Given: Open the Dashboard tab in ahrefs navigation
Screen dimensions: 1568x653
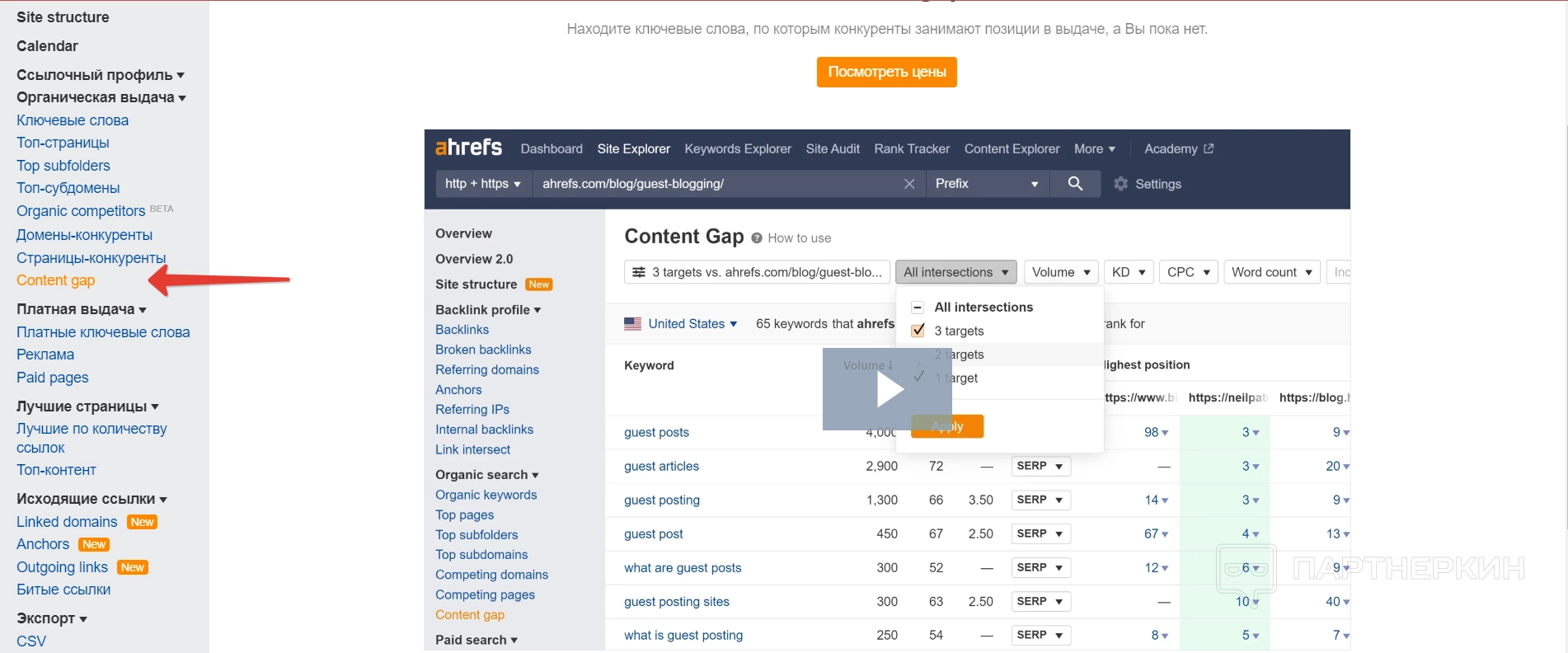Looking at the screenshot, I should click(552, 149).
